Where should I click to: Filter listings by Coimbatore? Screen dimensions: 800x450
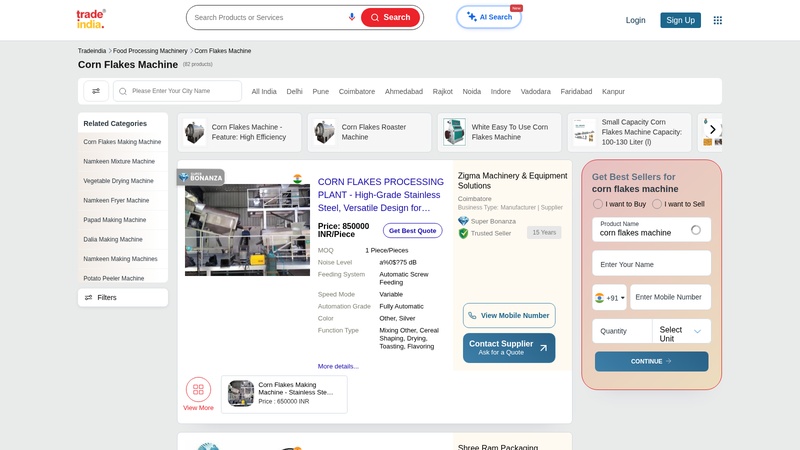(357, 91)
